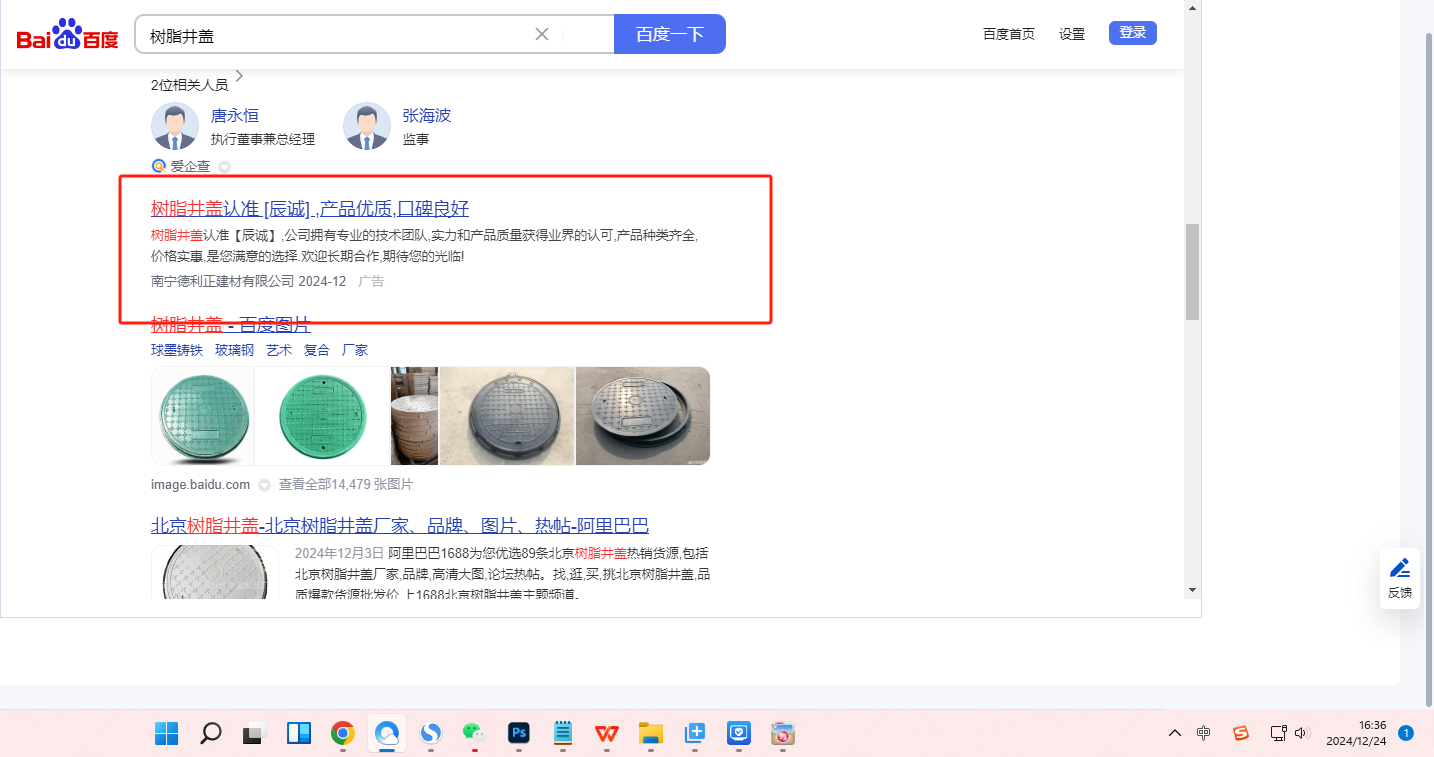Open the last black manhole cover image
Image resolution: width=1434 pixels, height=757 pixels.
643,416
